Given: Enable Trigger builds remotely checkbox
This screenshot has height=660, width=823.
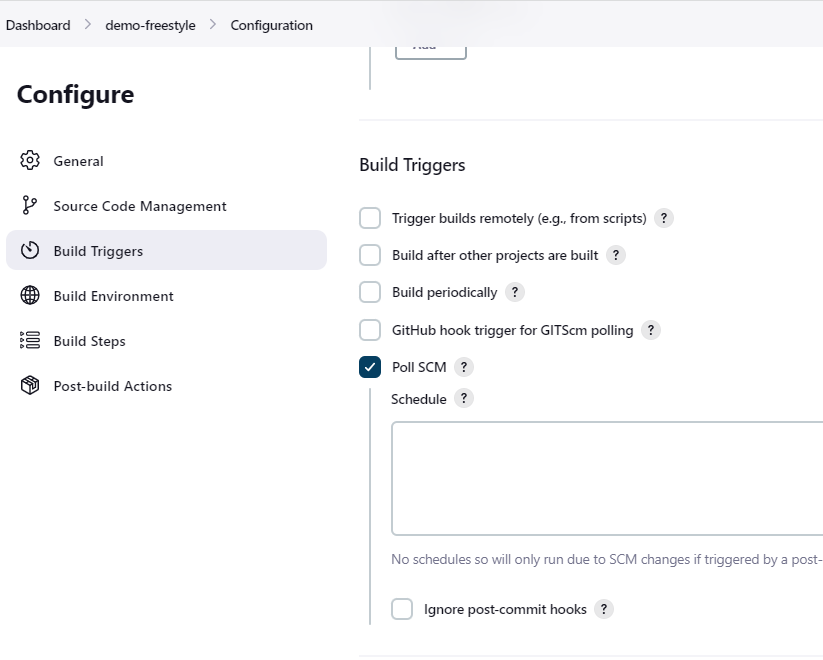Looking at the screenshot, I should pyautogui.click(x=370, y=218).
